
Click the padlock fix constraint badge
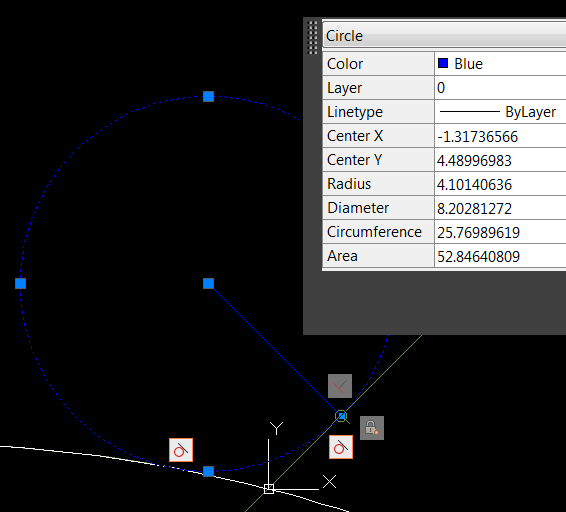pyautogui.click(x=372, y=428)
